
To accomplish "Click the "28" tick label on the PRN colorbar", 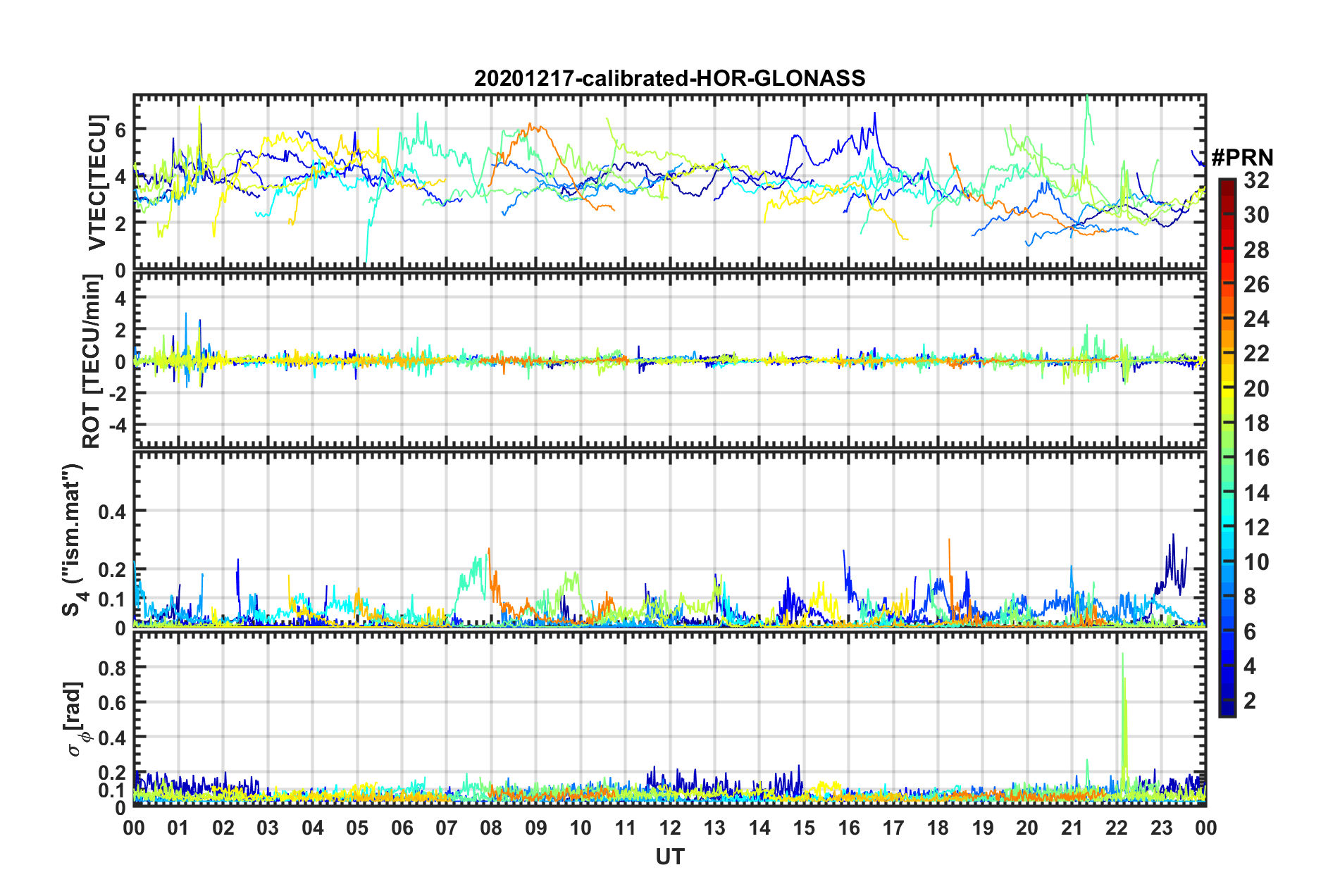I will 1256,250.
